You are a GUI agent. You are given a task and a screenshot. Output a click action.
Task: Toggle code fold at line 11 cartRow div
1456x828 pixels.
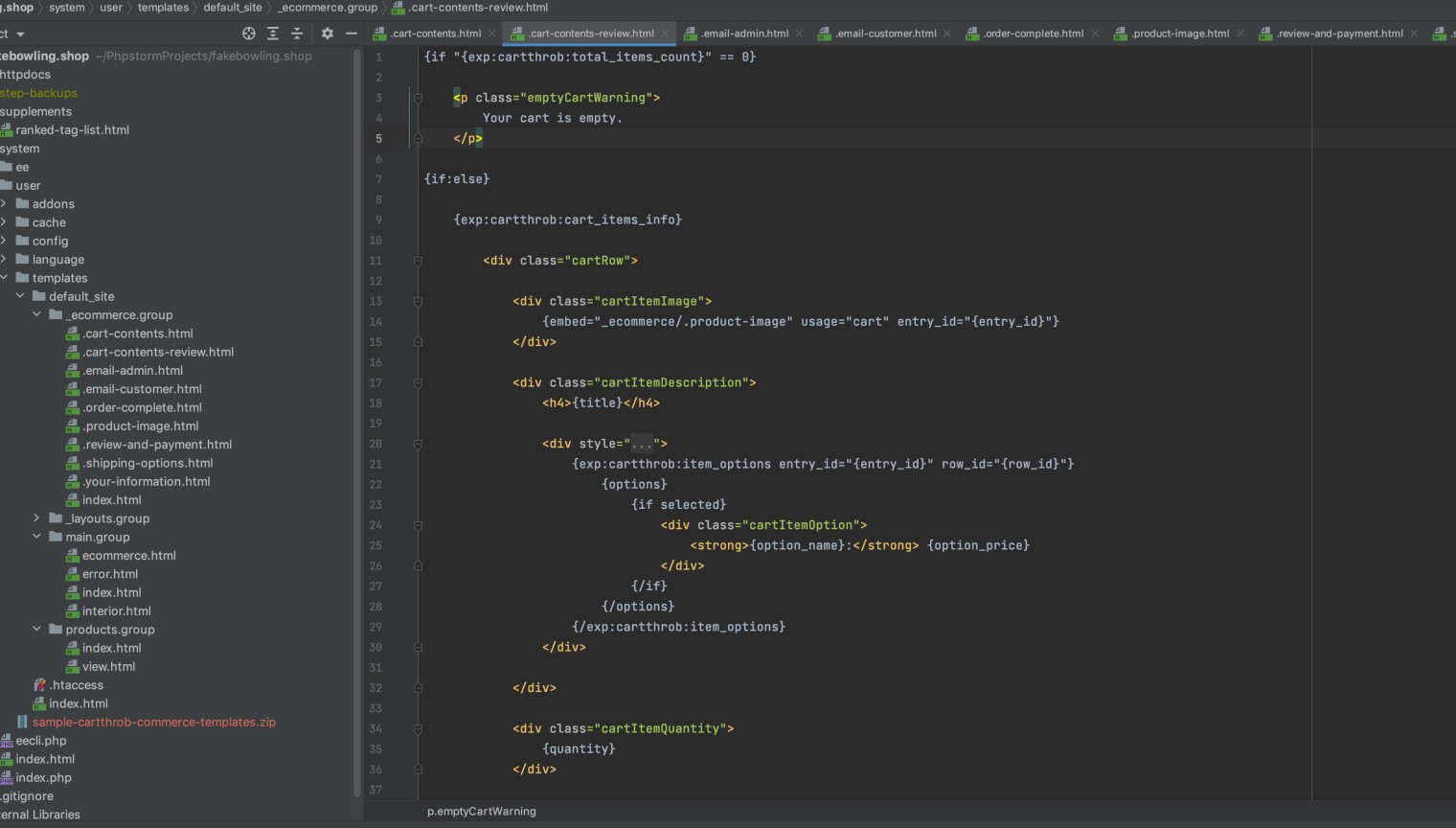pyautogui.click(x=418, y=261)
